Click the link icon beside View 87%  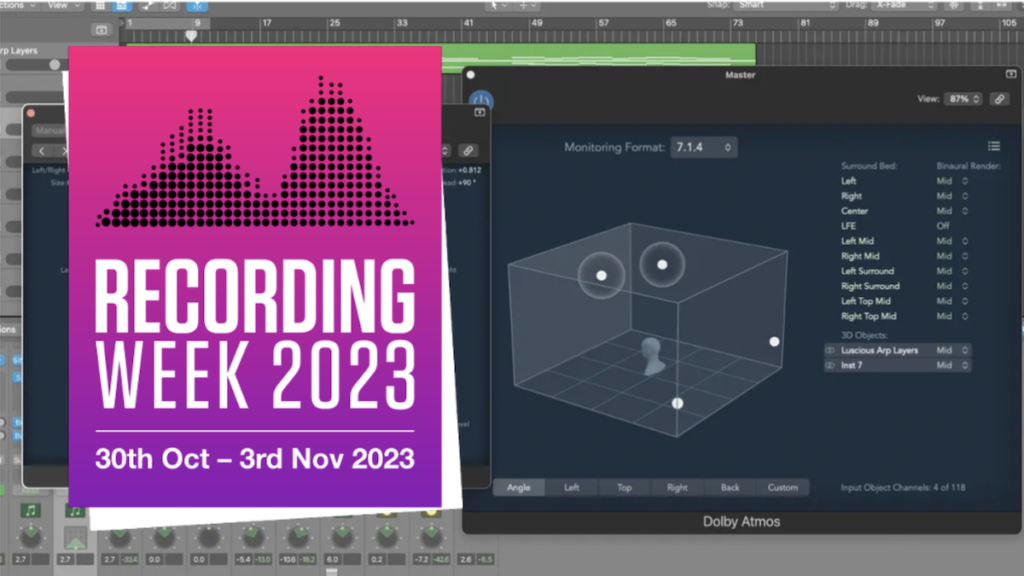(999, 99)
